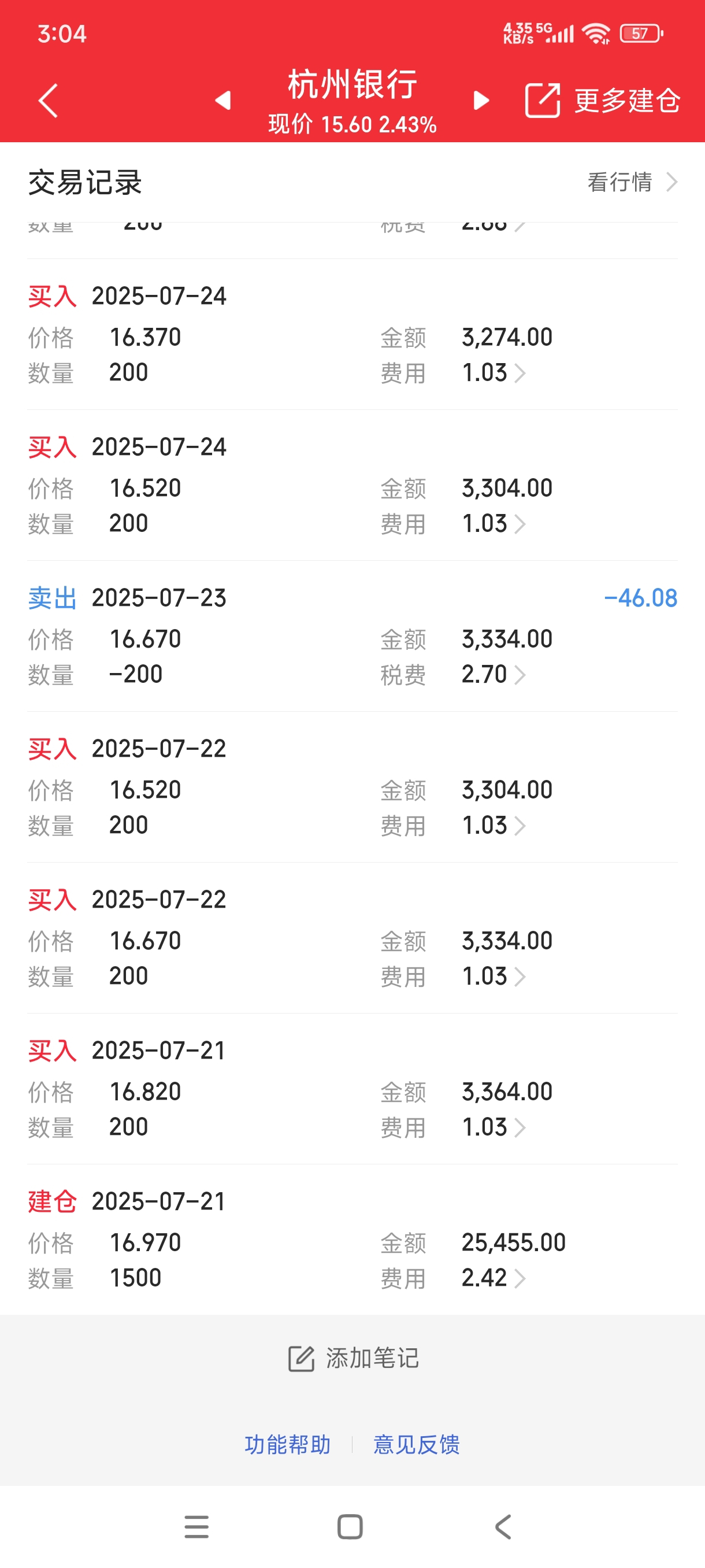Switch to next stock with right triangle
This screenshot has height=1568, width=705.
[481, 101]
